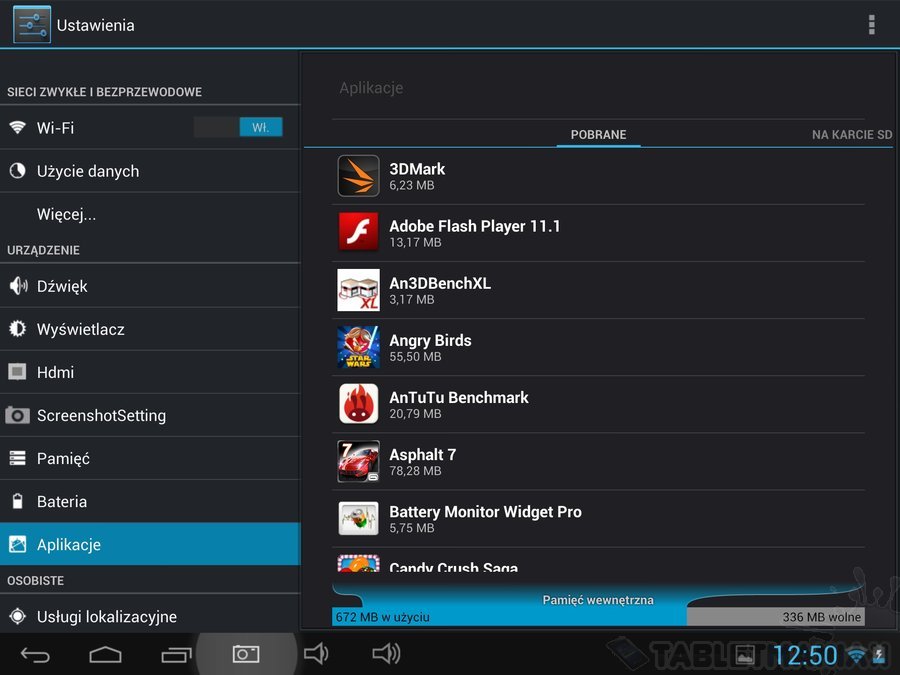Click the Usługi lokalizacyjne target icon
900x675 pixels.
coord(17,616)
